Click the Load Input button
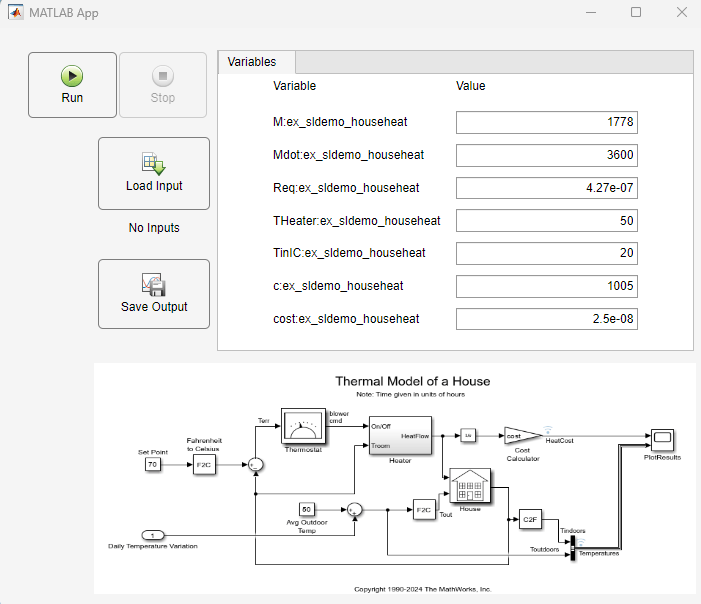The height and width of the screenshot is (604, 701). pyautogui.click(x=154, y=173)
